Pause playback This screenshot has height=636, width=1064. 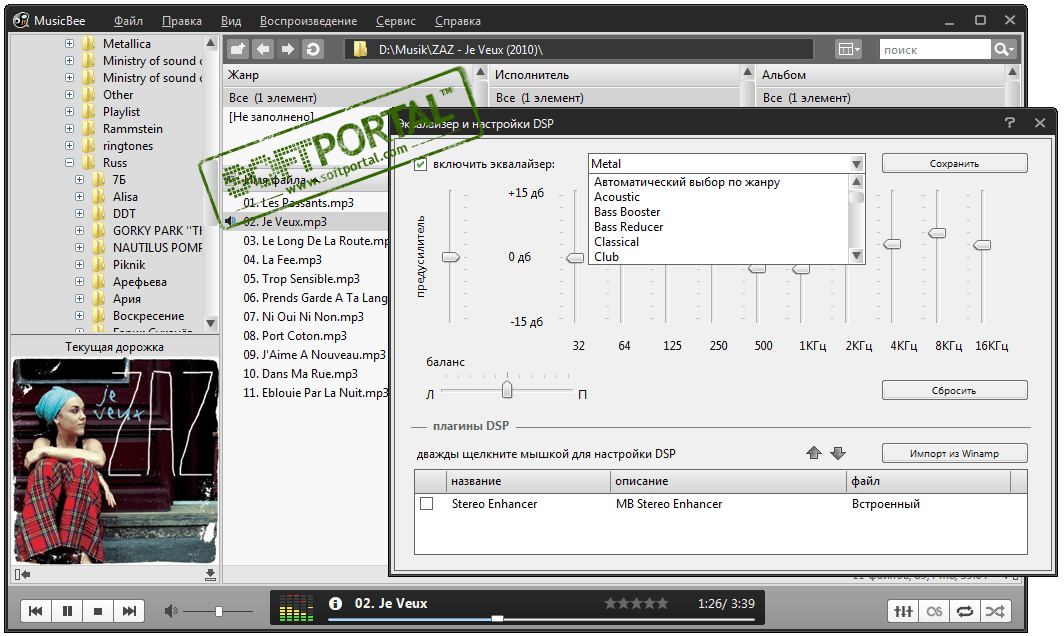[67, 611]
